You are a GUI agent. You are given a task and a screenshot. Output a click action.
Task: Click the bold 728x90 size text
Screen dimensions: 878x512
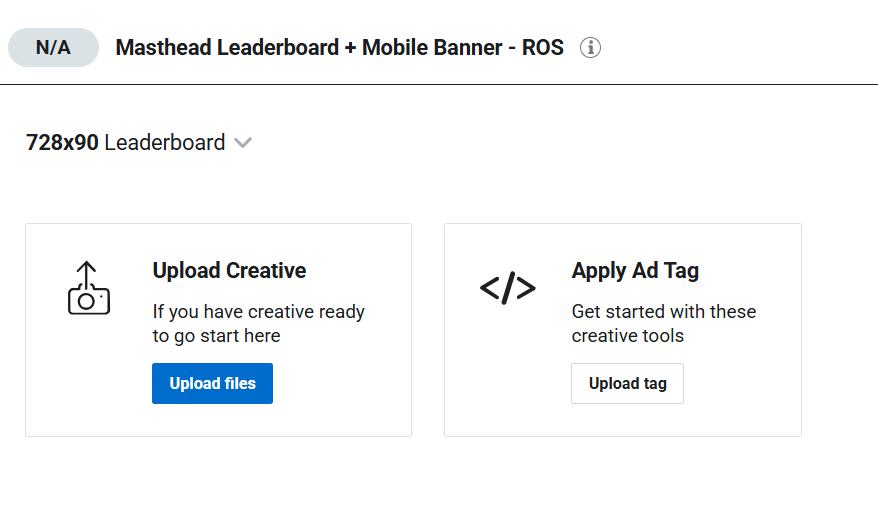[62, 143]
